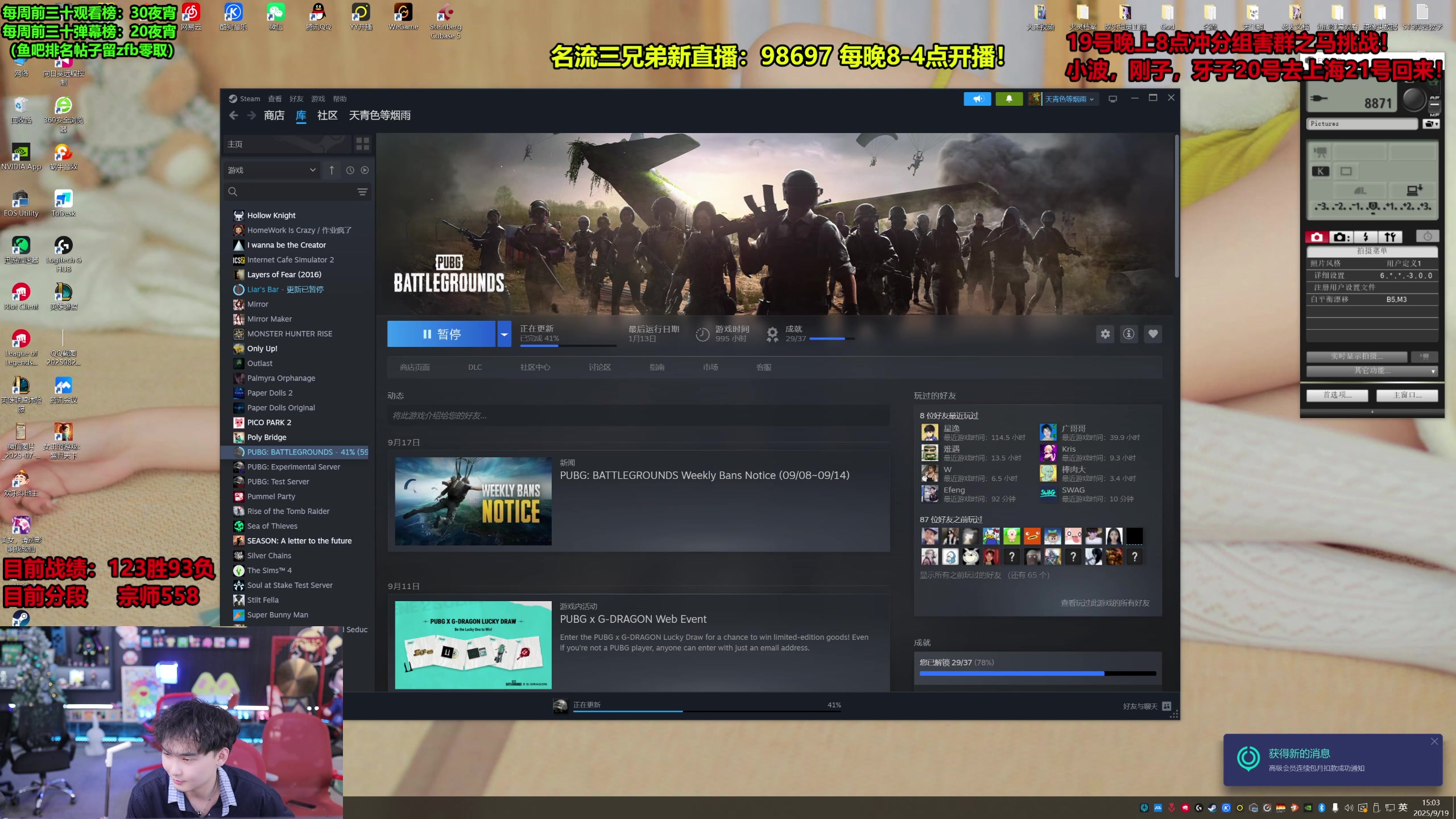Open the green notifications bell
1456x819 pixels.
click(1009, 99)
